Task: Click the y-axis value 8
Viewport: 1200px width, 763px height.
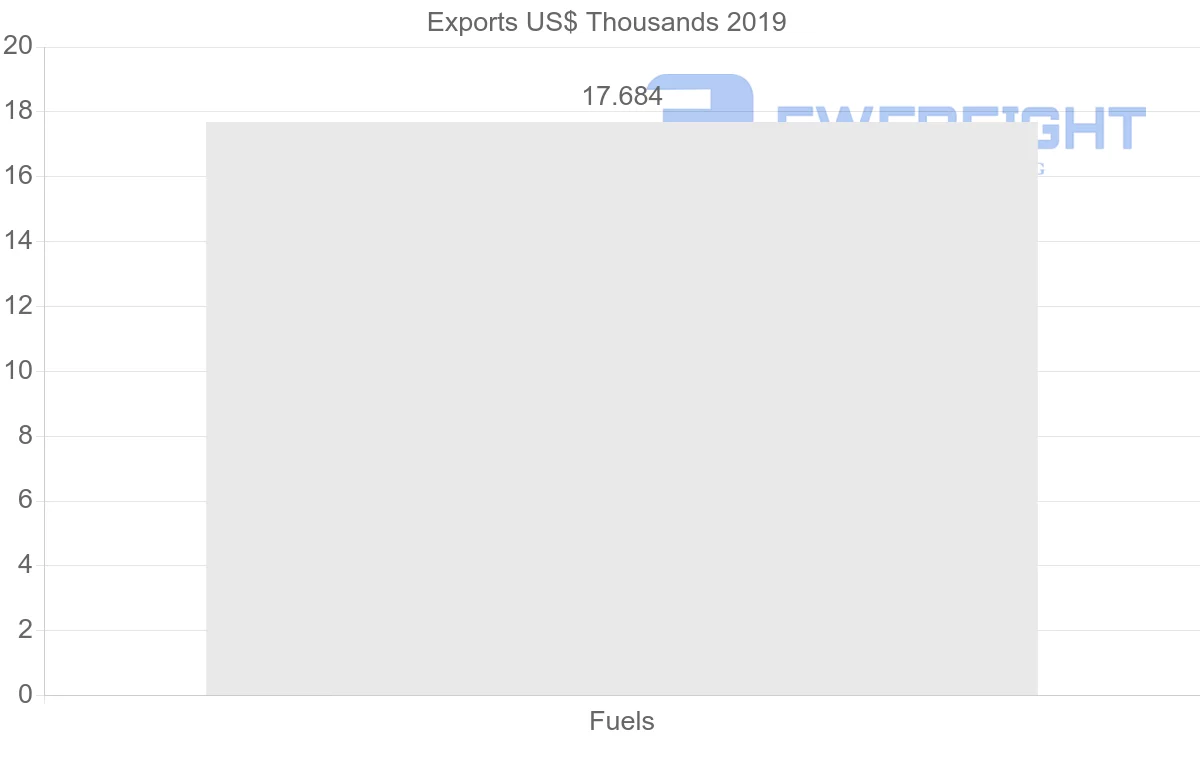Action: [x=25, y=436]
